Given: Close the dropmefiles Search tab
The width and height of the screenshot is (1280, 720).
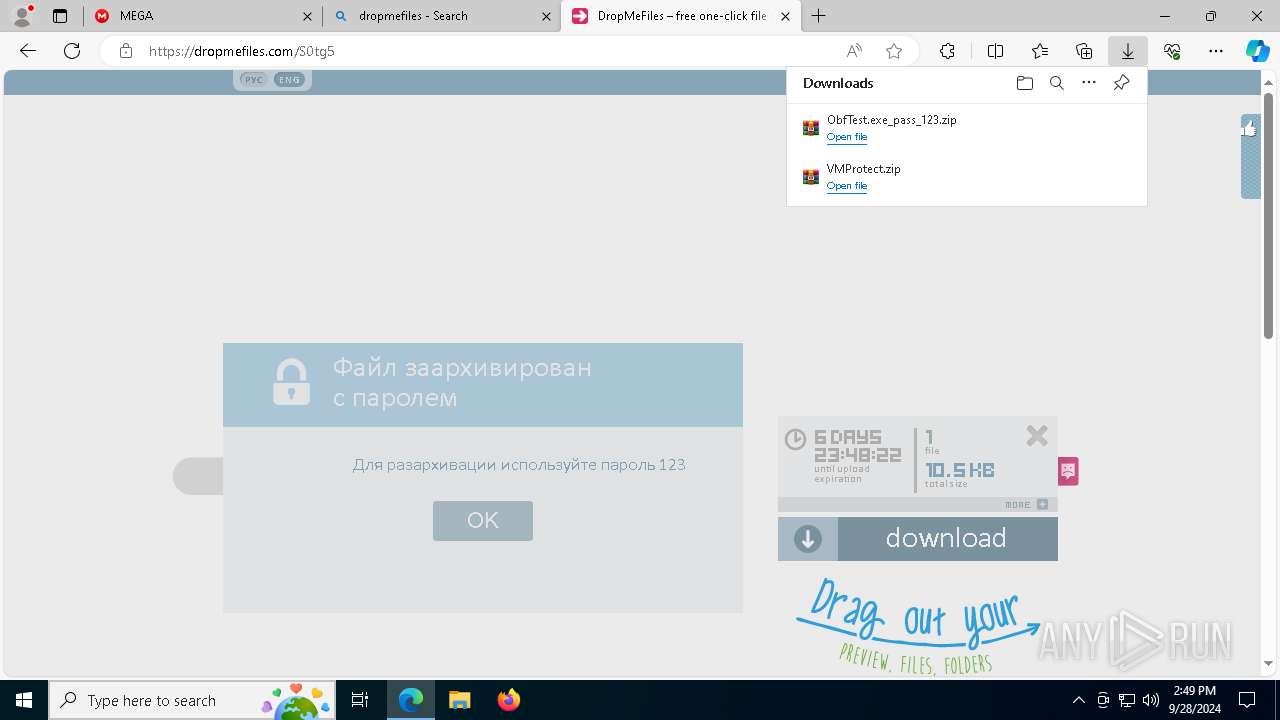Looking at the screenshot, I should tap(546, 16).
